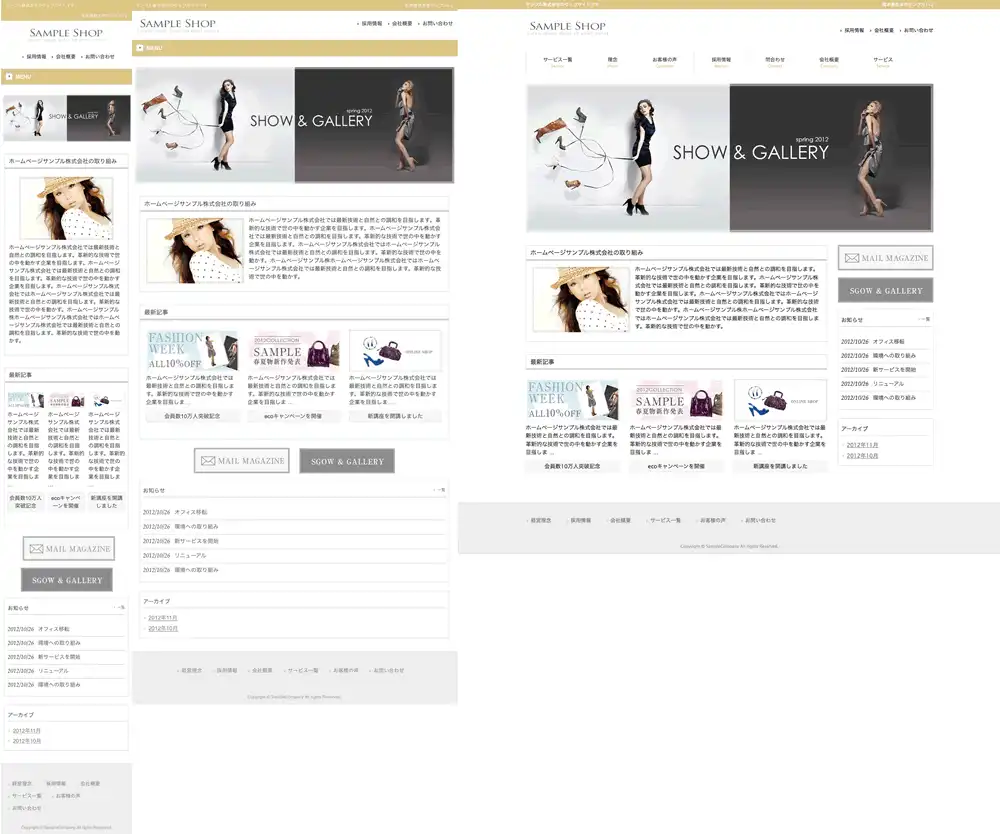Image resolution: width=1000 pixels, height=834 pixels.
Task: Click the SGOW & GALLERY button in the desktop sidebar
Action: 885,291
